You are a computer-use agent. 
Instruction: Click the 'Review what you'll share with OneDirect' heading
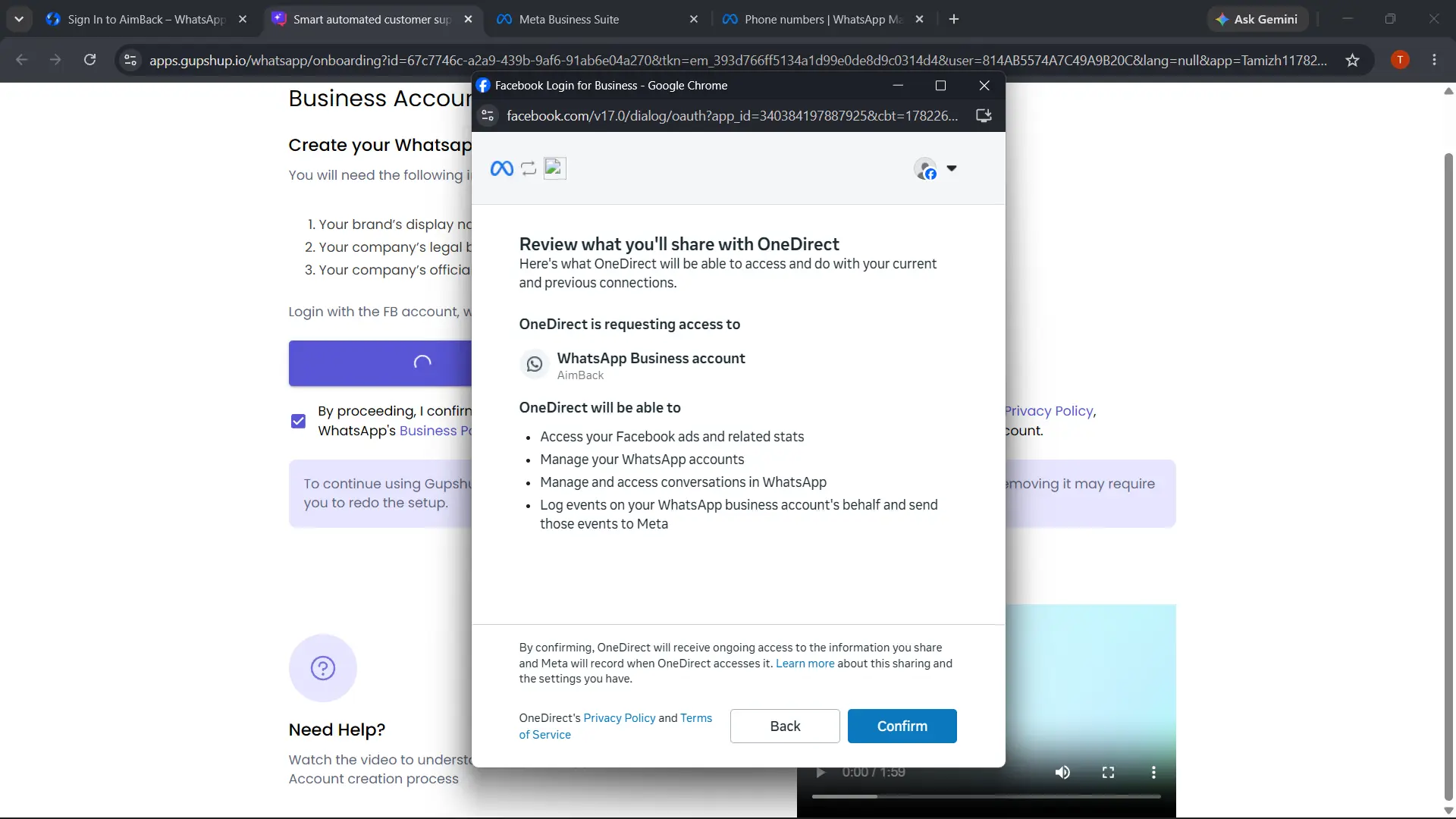pos(679,244)
